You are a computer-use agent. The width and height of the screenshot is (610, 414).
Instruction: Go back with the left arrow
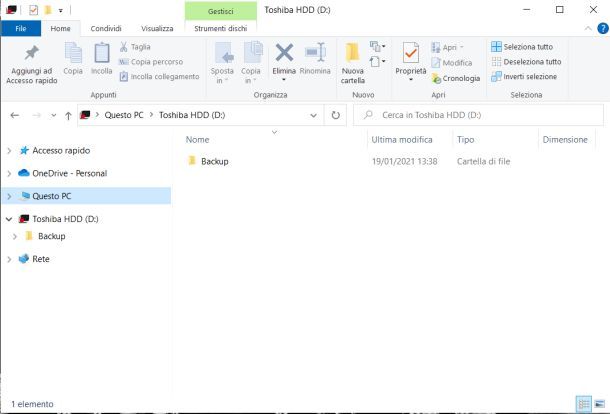[15, 115]
